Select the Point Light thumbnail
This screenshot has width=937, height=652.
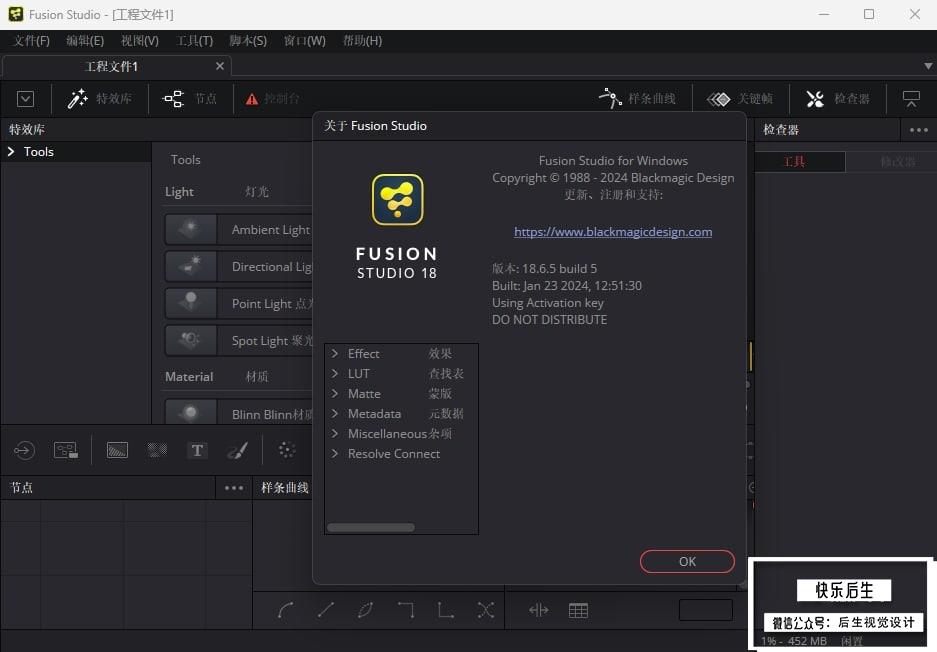pyautogui.click(x=191, y=304)
